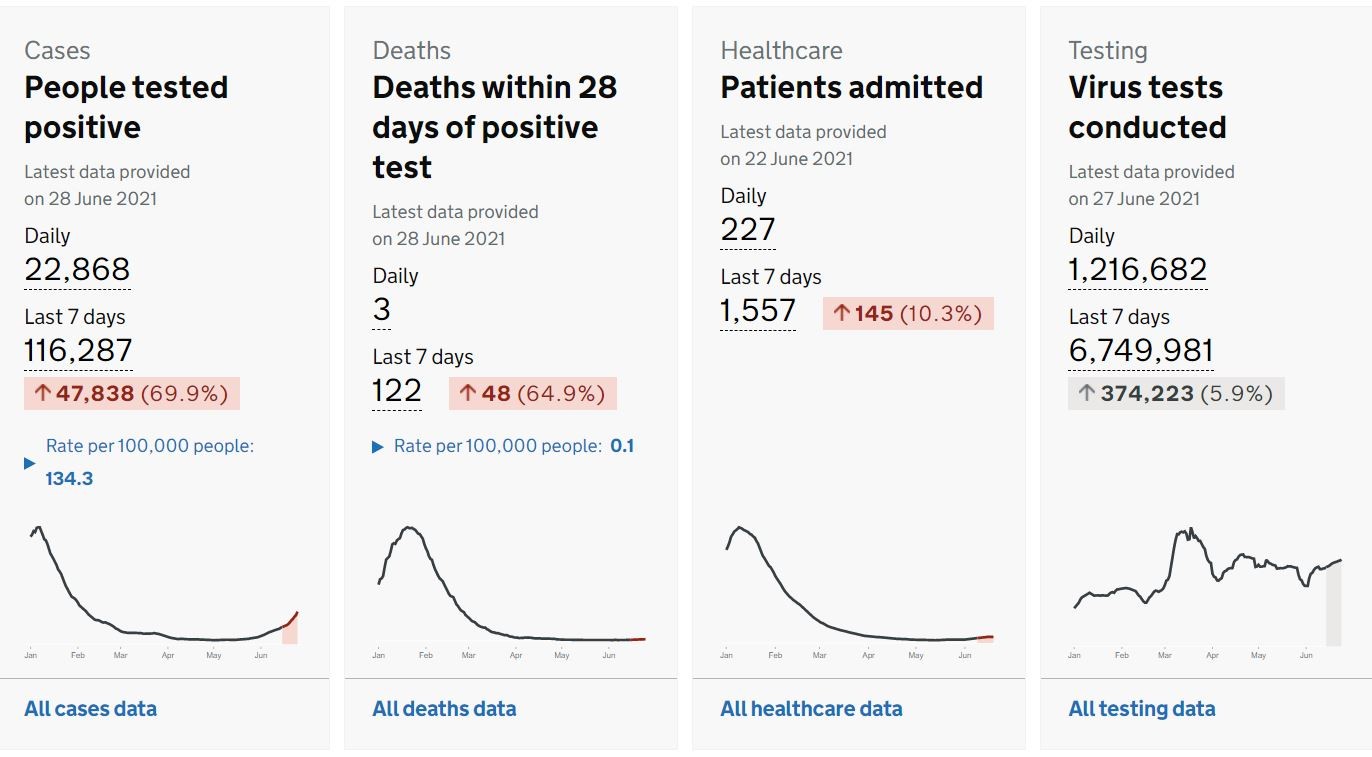Click the daily cases figure 22,868
1372x757 pixels.
point(78,270)
